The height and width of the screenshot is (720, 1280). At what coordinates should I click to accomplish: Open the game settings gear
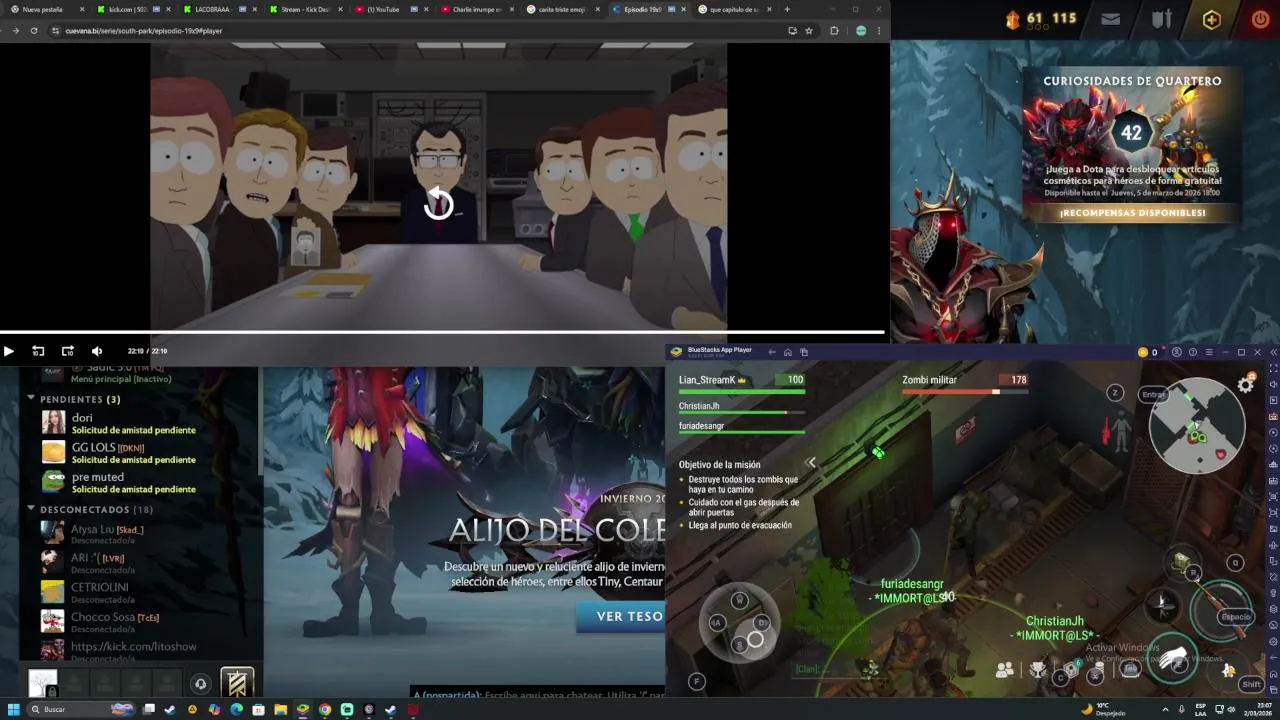1246,385
